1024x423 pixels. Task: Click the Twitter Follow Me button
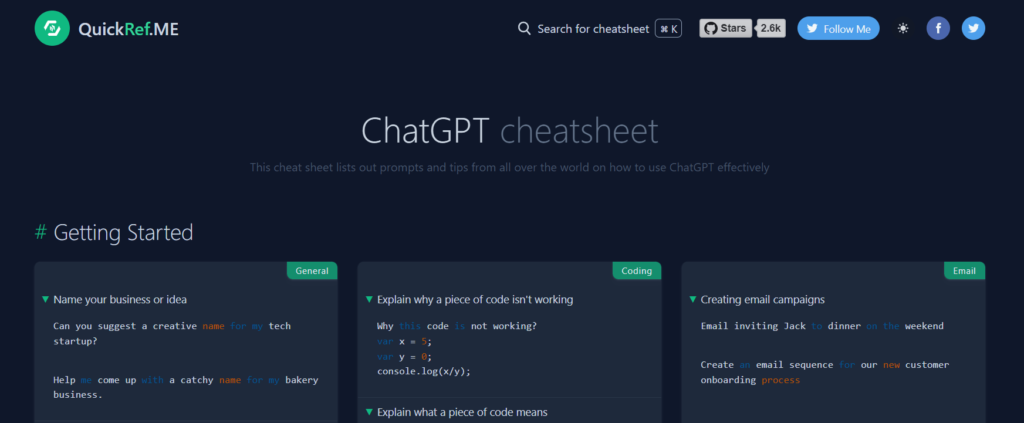coord(839,29)
